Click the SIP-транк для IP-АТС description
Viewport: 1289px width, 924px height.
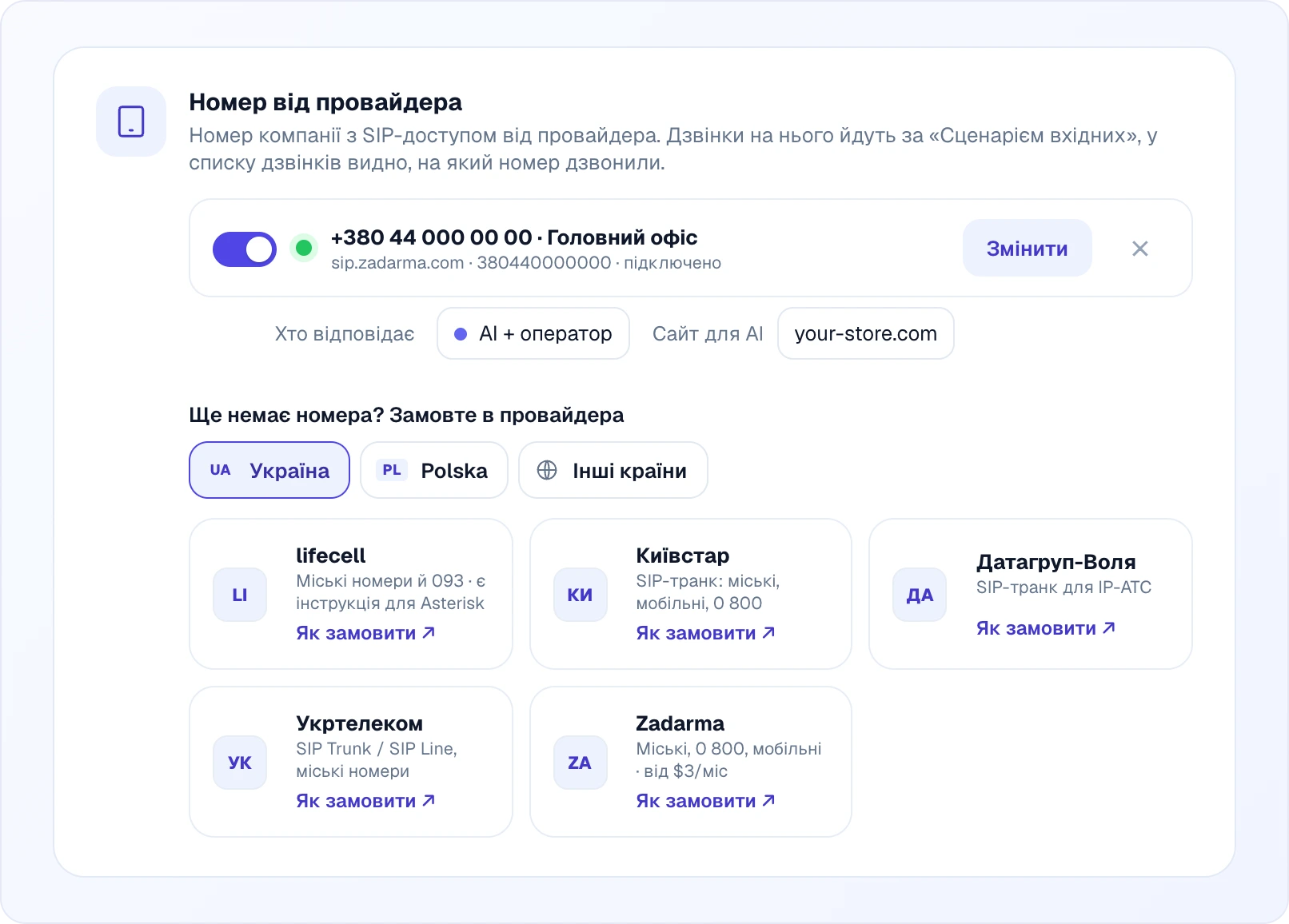click(x=1064, y=587)
